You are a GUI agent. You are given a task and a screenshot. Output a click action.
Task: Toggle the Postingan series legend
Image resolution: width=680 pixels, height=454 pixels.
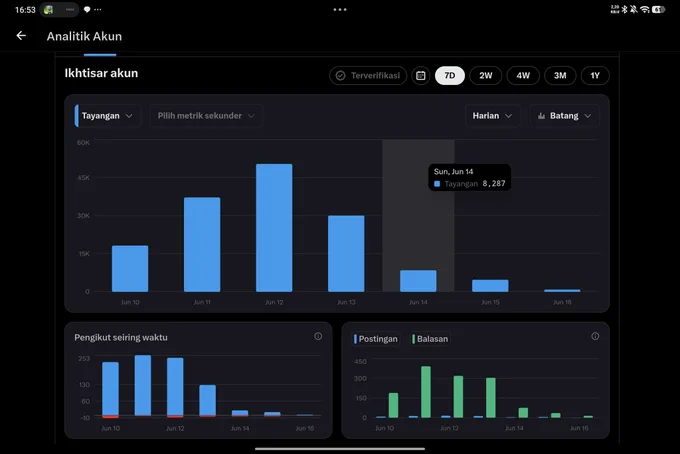376,339
